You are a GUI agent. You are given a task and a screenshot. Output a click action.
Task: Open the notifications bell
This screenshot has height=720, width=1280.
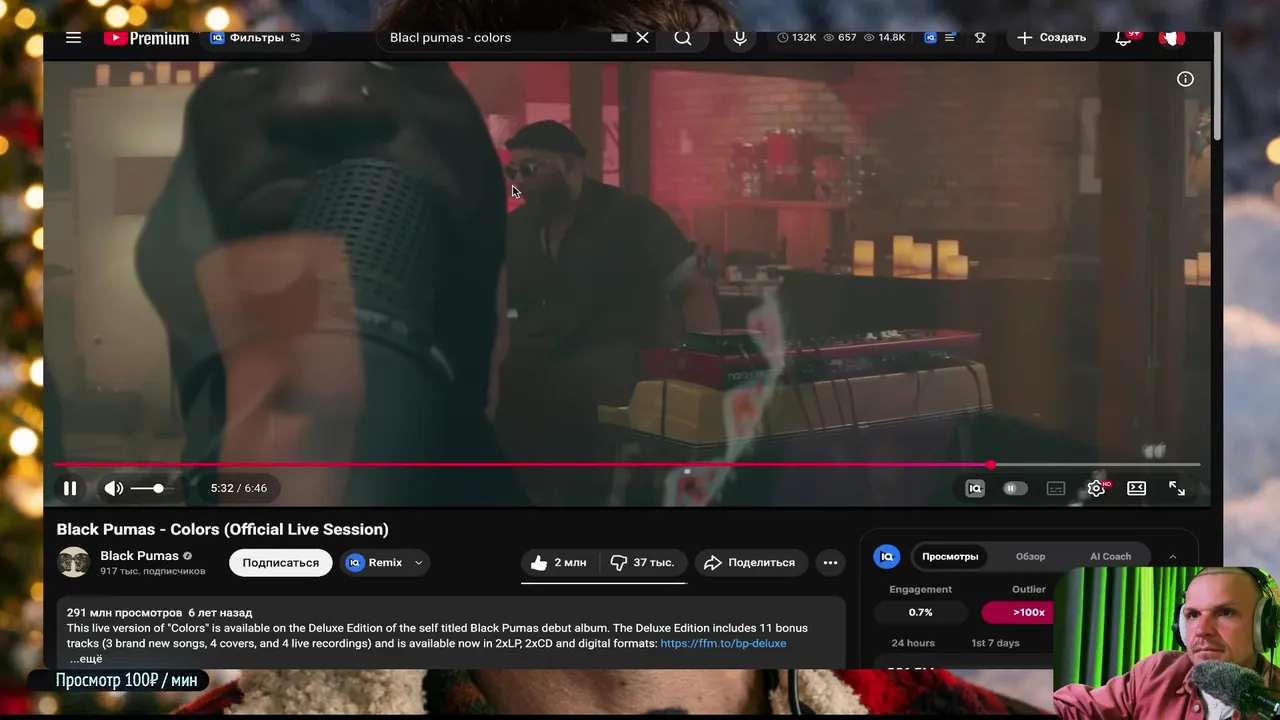pos(1123,37)
